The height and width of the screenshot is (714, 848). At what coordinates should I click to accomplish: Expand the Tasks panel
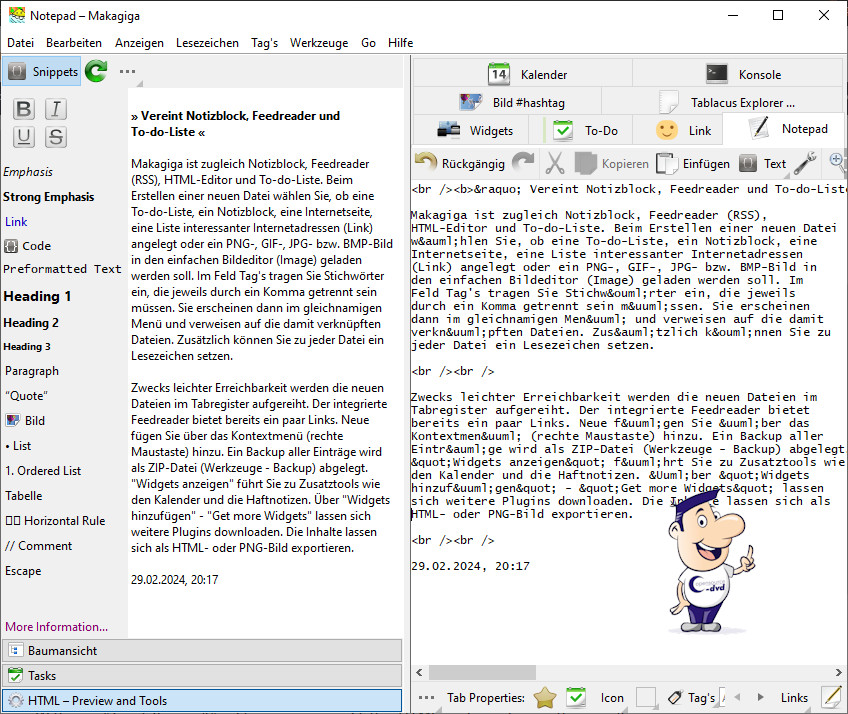click(x=201, y=676)
